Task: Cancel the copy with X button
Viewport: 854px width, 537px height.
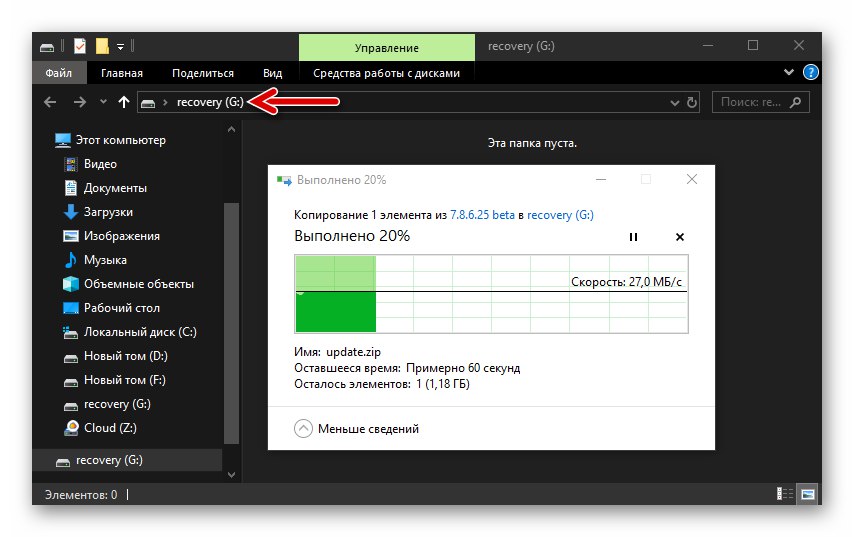Action: 680,237
